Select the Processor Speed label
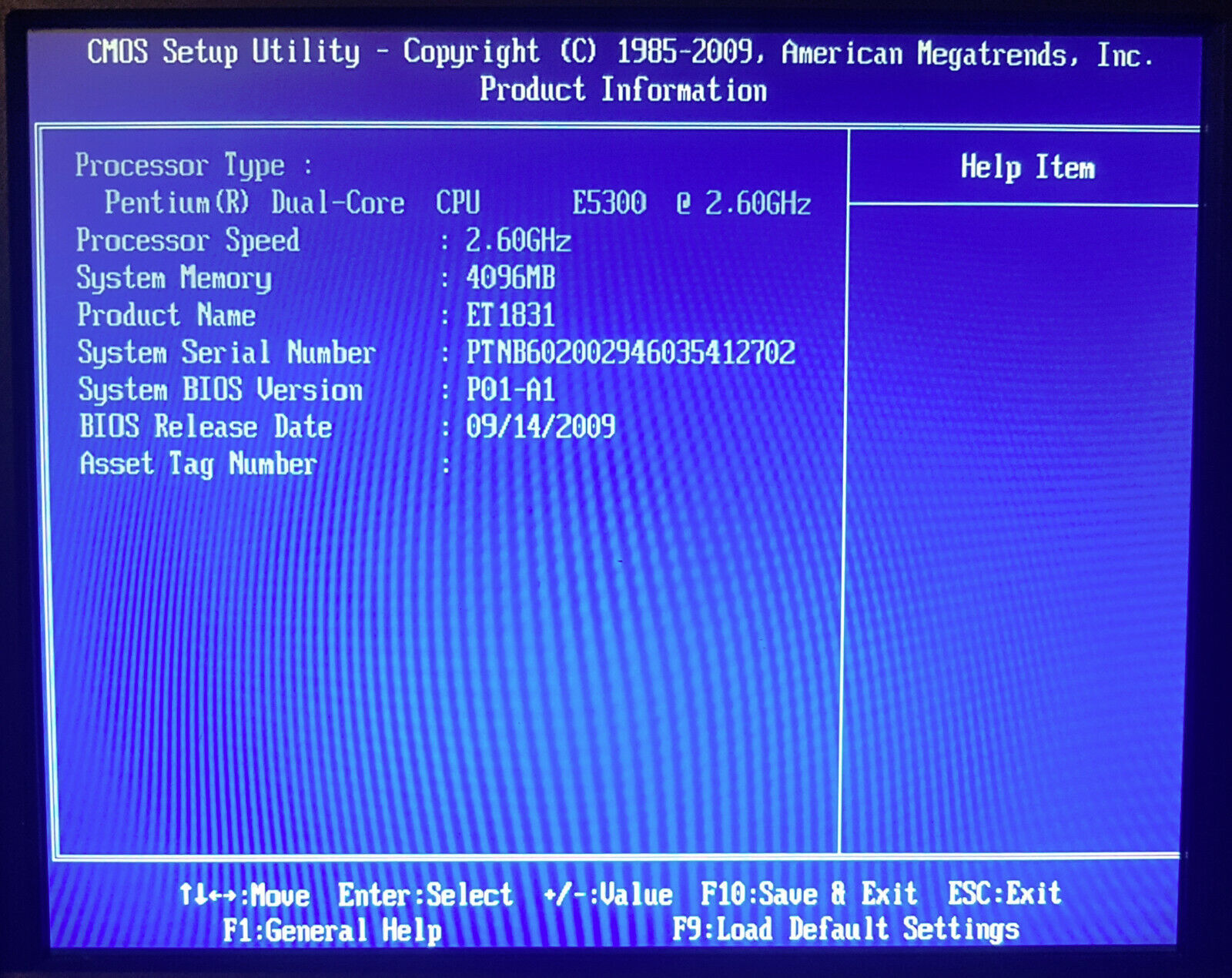This screenshot has height=978, width=1232. (x=188, y=240)
